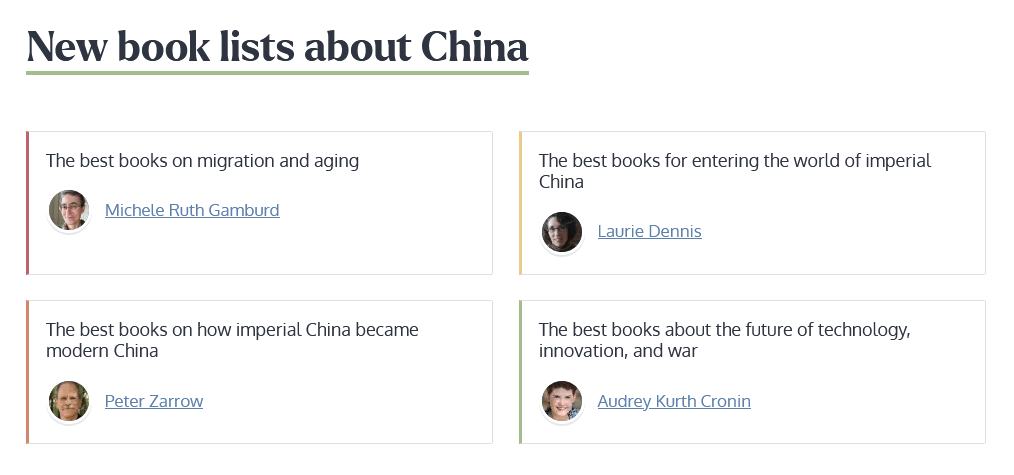Viewport: 1014px width, 475px height.
Task: Visit the Laurie Dennis author link
Action: click(649, 232)
